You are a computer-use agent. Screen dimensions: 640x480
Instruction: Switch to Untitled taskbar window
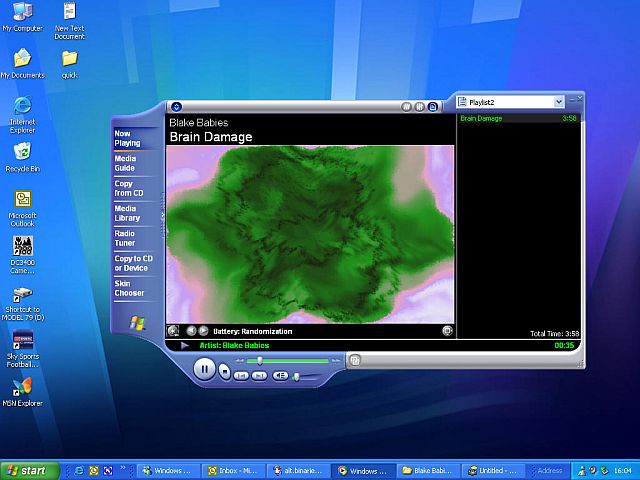click(x=492, y=471)
